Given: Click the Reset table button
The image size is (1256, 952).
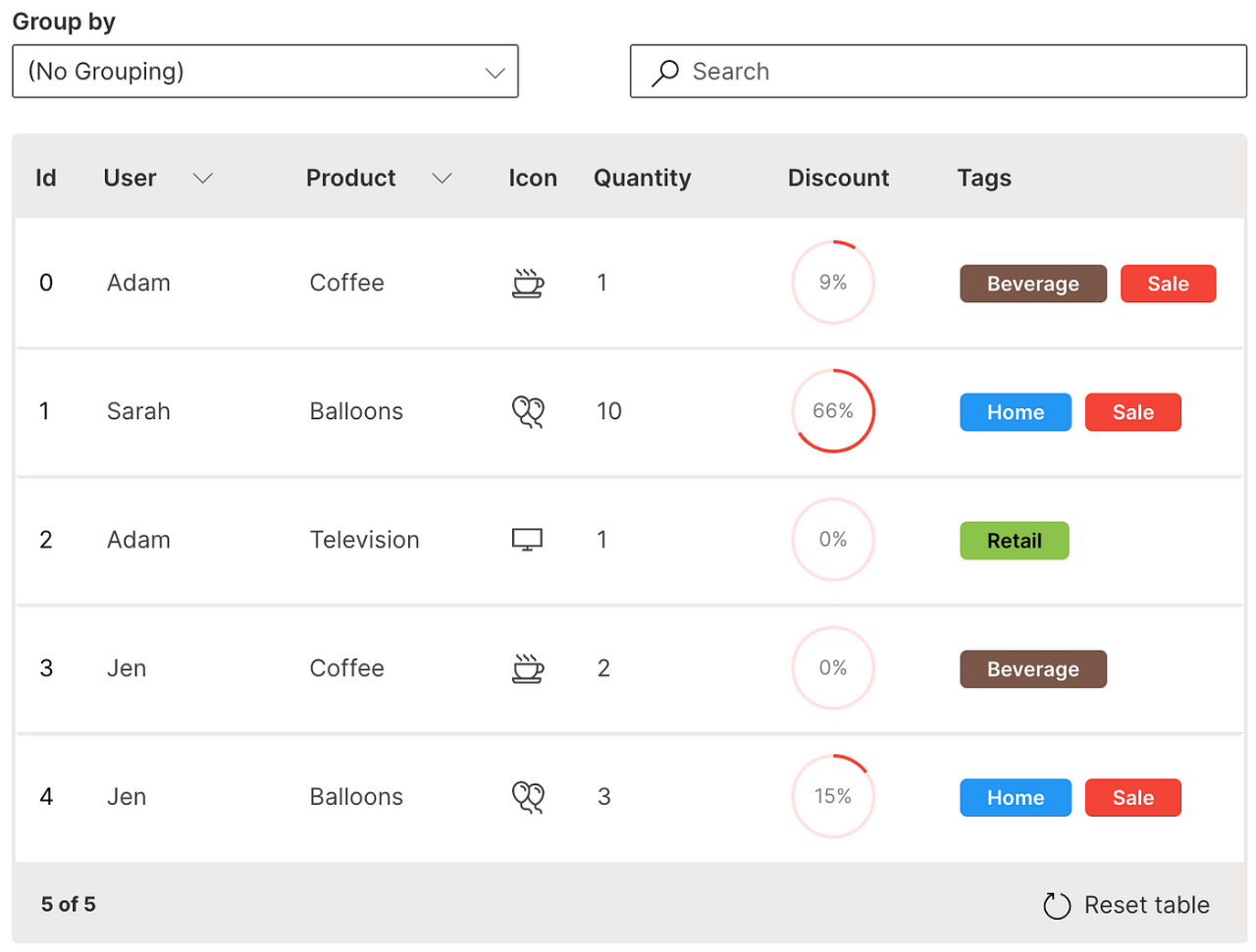Looking at the screenshot, I should [x=1126, y=905].
